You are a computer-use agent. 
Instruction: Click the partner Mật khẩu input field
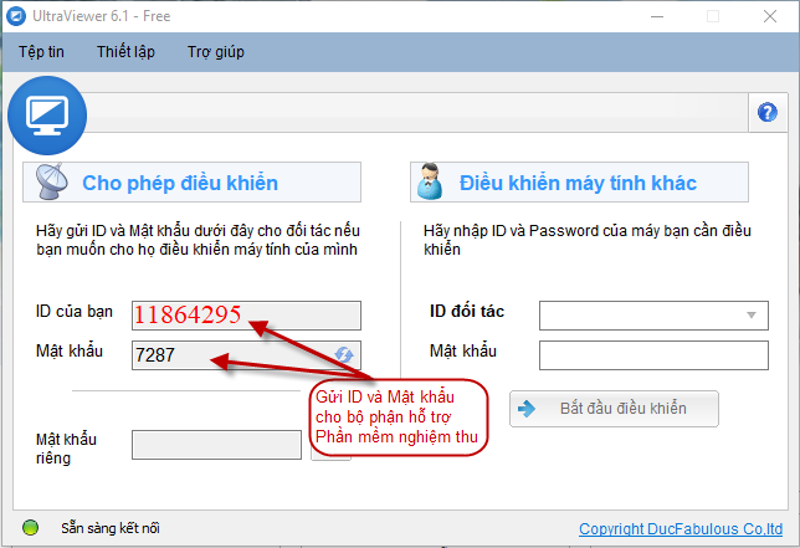click(x=654, y=355)
